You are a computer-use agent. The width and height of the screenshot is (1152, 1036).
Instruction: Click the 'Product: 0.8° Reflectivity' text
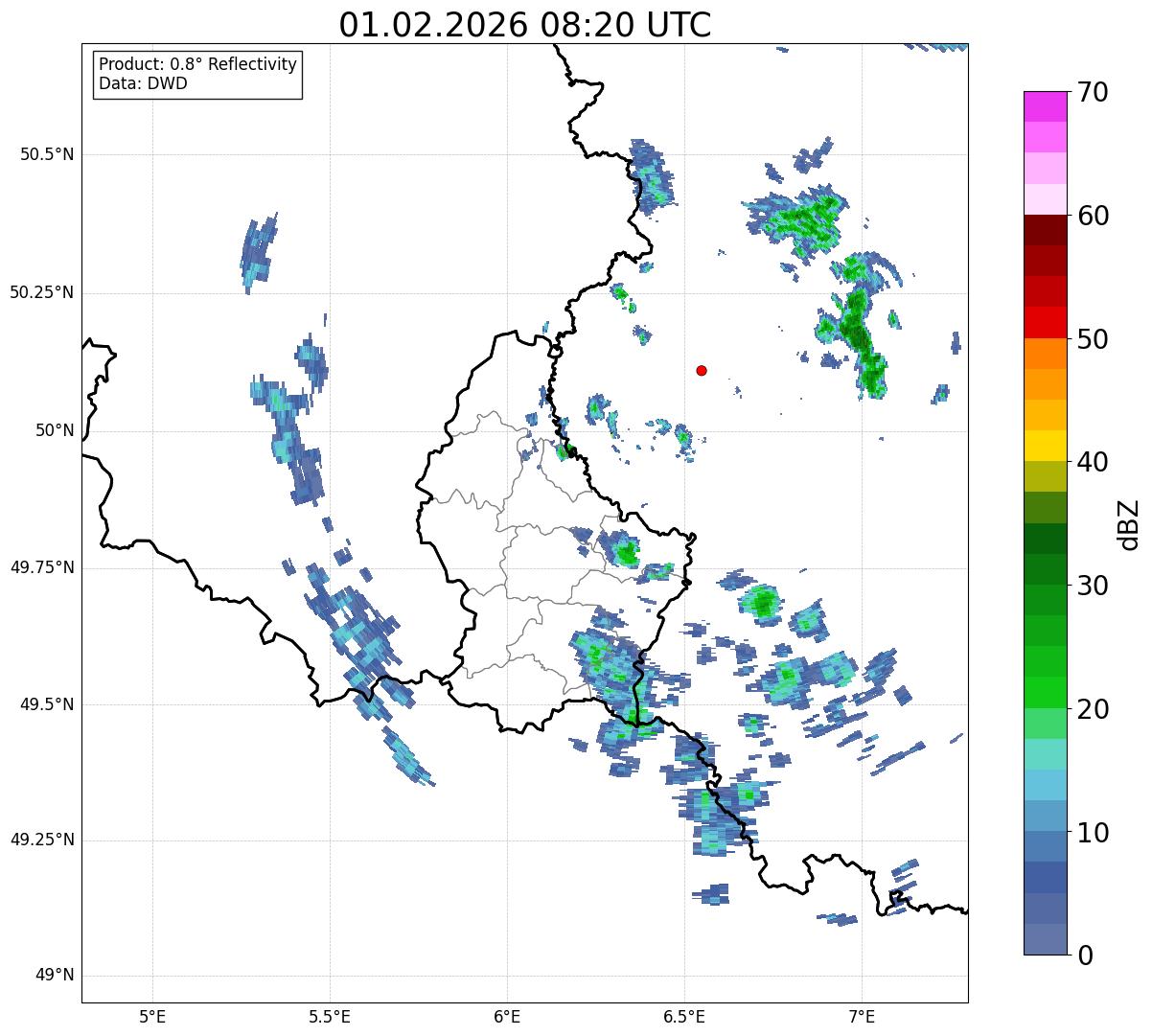tap(198, 64)
